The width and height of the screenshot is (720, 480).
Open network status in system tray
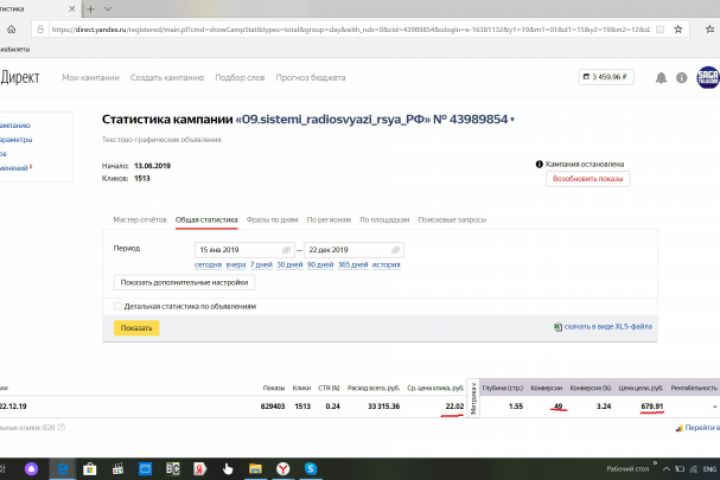[x=694, y=469]
